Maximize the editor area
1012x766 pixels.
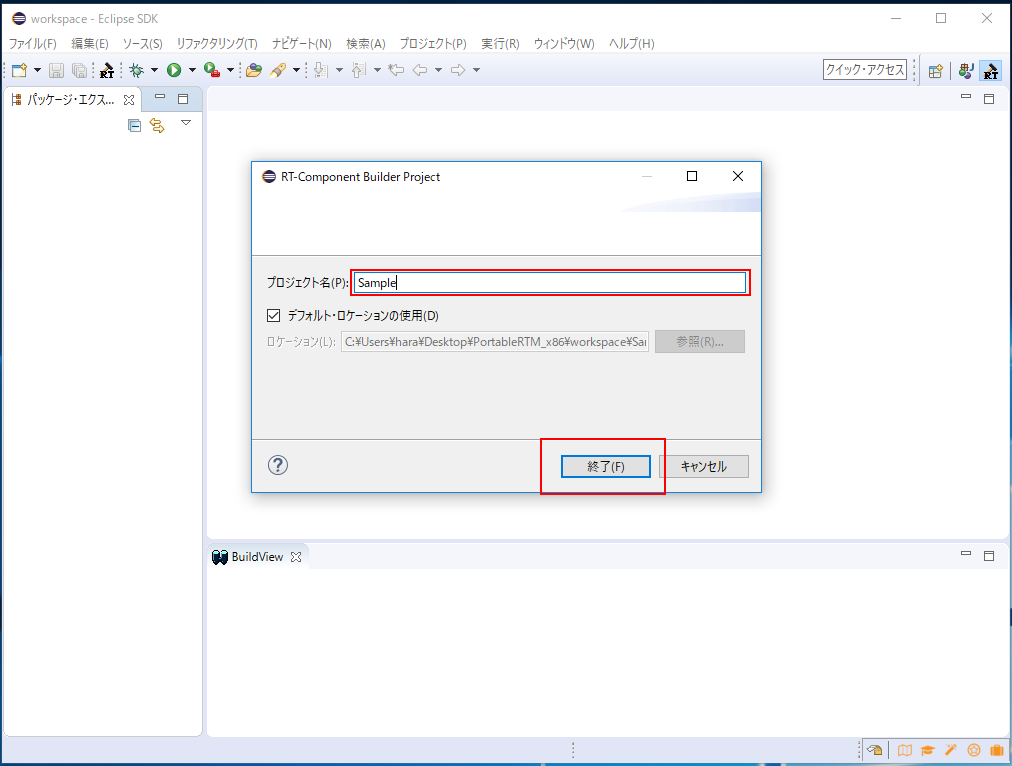pyautogui.click(x=989, y=99)
